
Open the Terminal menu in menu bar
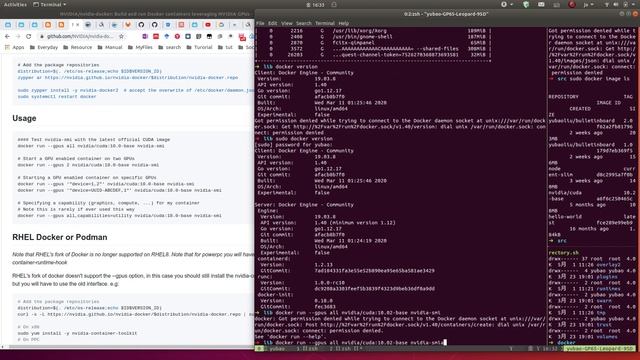325,23
